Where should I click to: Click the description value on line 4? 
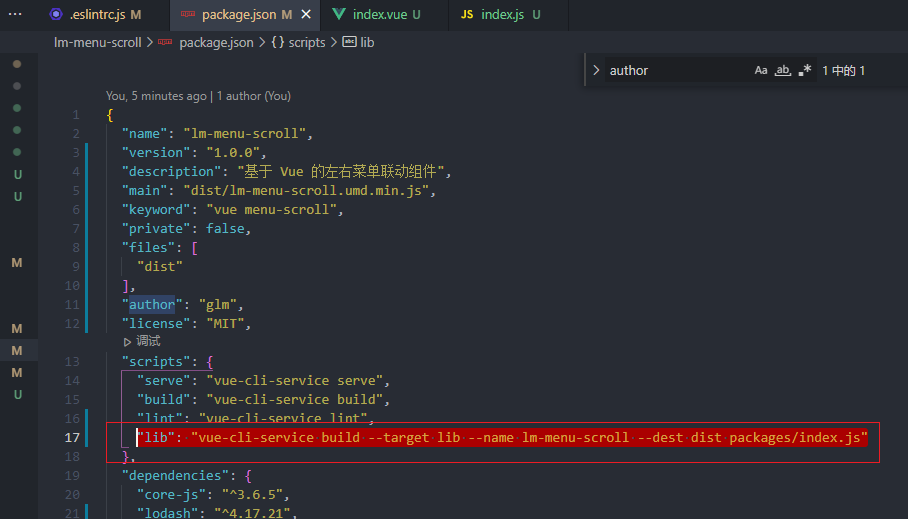click(x=340, y=171)
